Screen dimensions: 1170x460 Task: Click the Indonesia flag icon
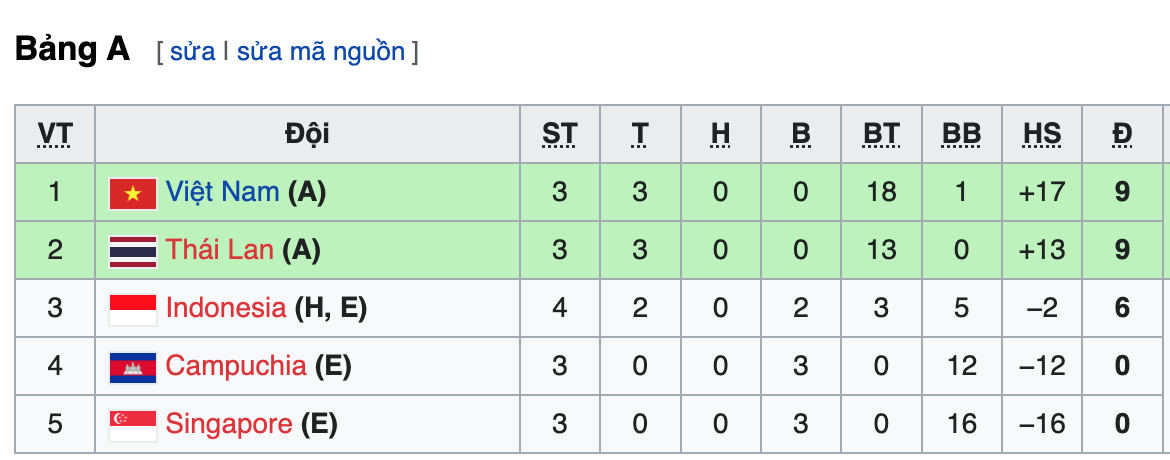tap(133, 309)
